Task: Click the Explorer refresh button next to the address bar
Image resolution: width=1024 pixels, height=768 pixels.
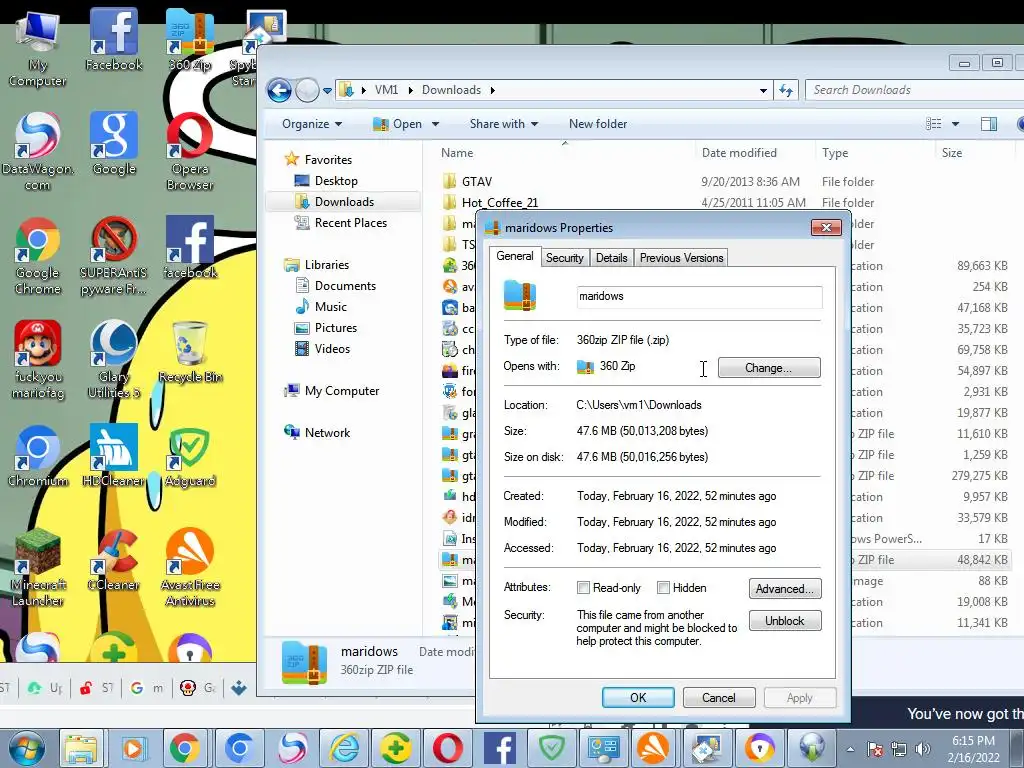Action: coord(786,90)
